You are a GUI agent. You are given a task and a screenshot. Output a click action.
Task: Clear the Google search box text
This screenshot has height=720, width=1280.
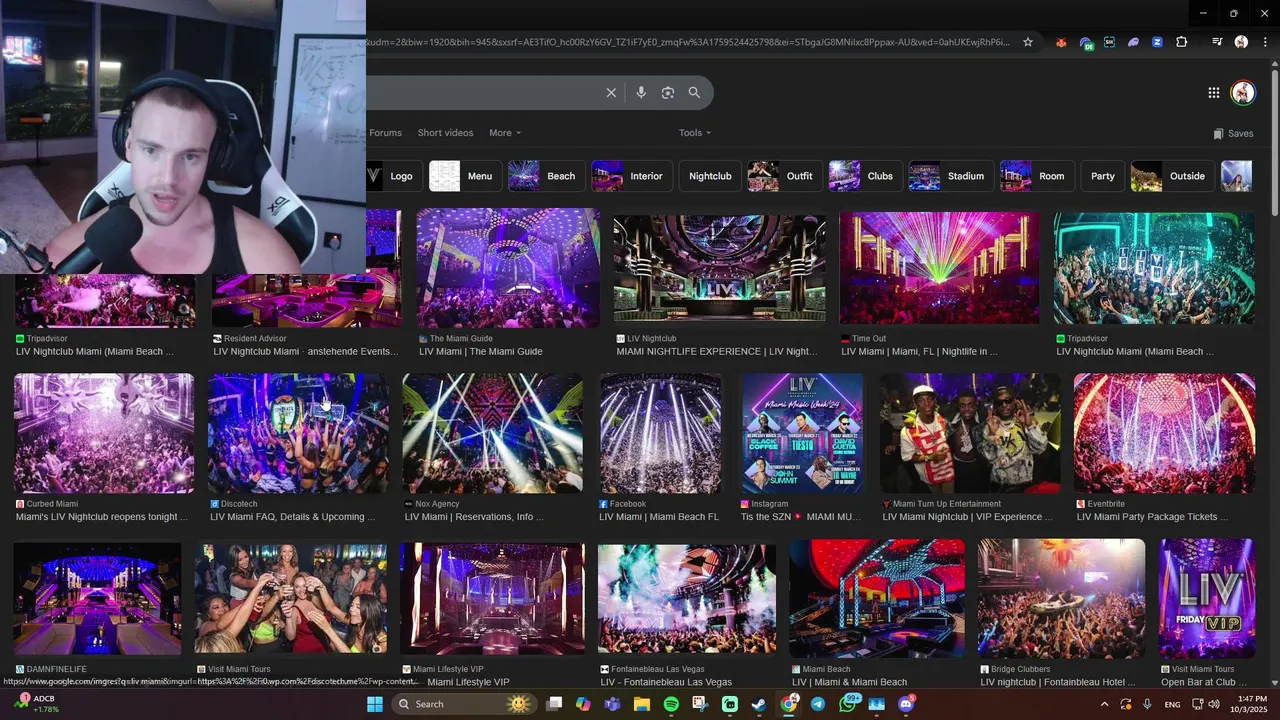(x=611, y=93)
